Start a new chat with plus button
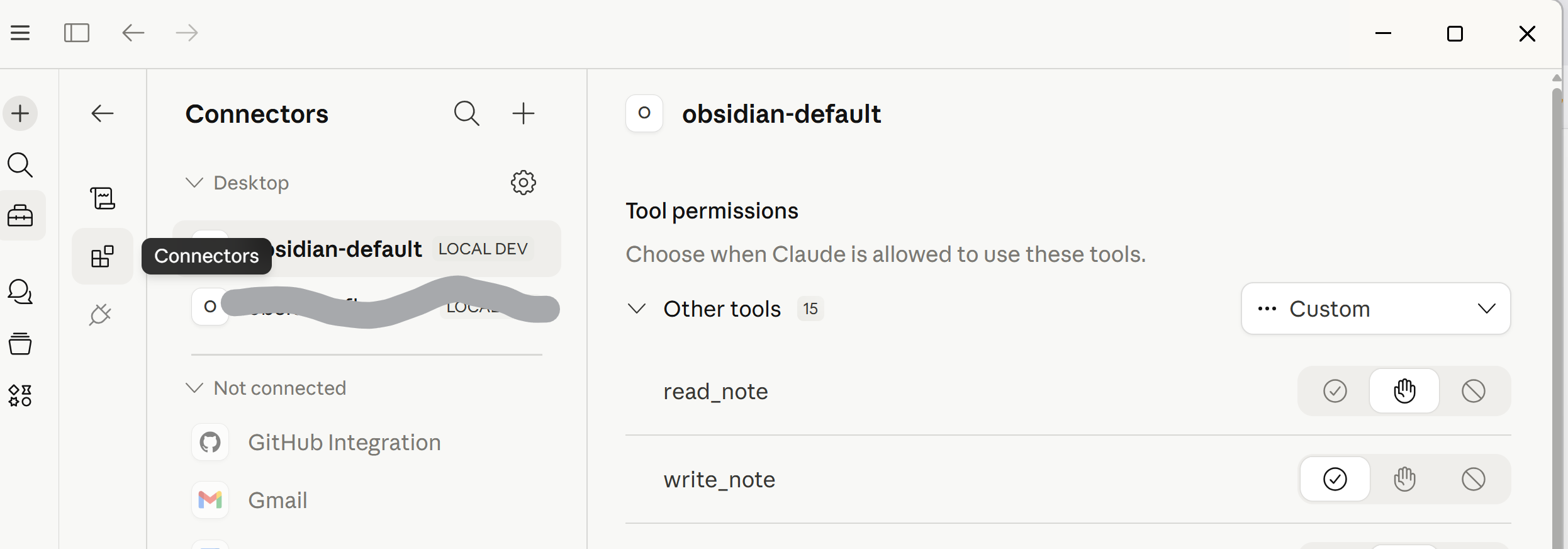Viewport: 1568px width, 549px height. pyautogui.click(x=20, y=114)
